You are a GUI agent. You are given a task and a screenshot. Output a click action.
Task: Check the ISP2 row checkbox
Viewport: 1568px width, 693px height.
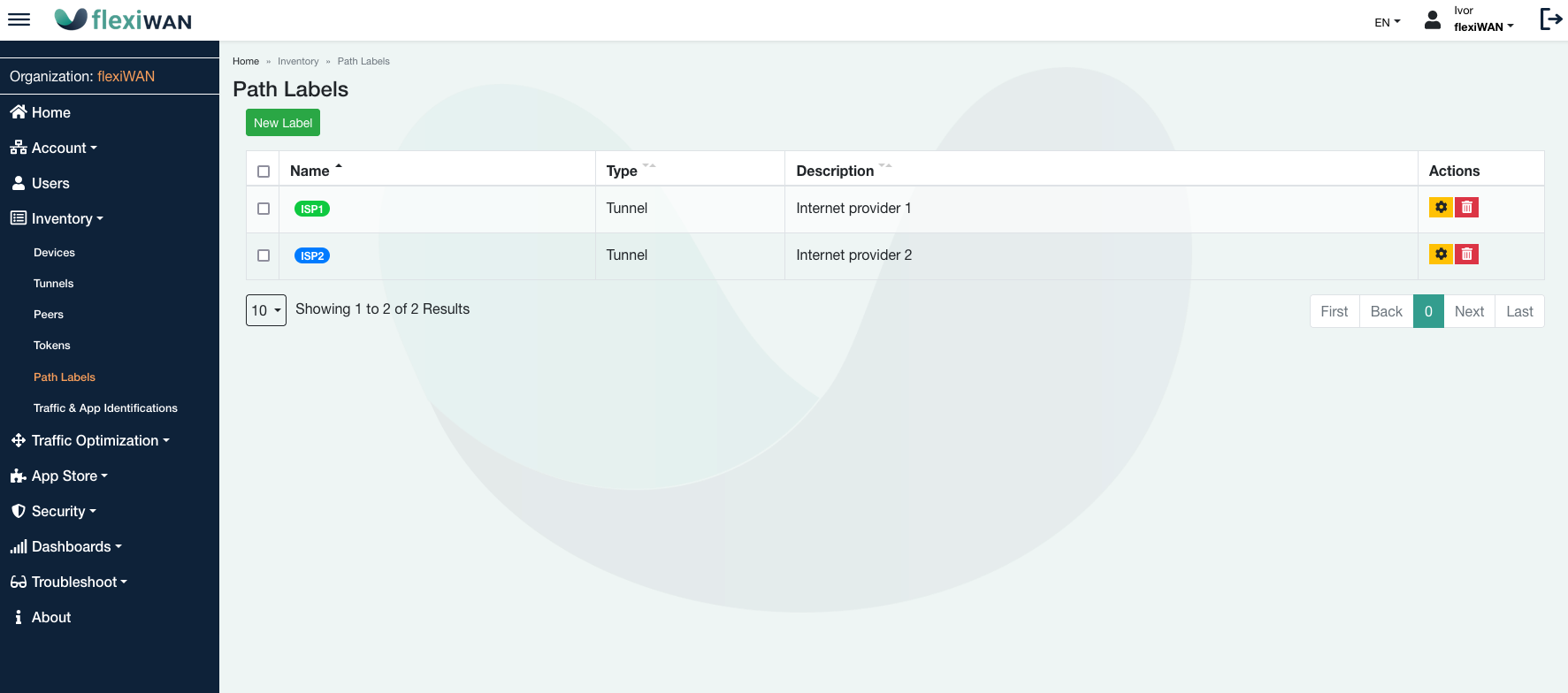tap(264, 255)
